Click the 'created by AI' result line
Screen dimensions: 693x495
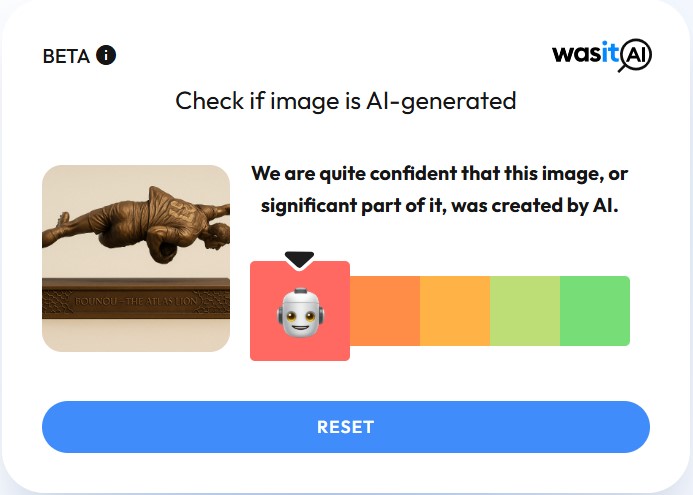tap(440, 206)
